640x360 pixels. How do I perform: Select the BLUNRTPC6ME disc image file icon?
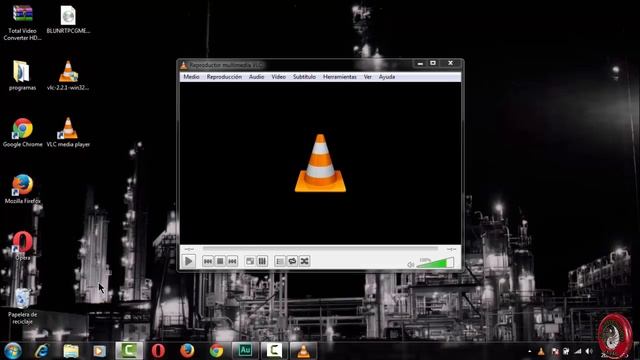(x=68, y=20)
